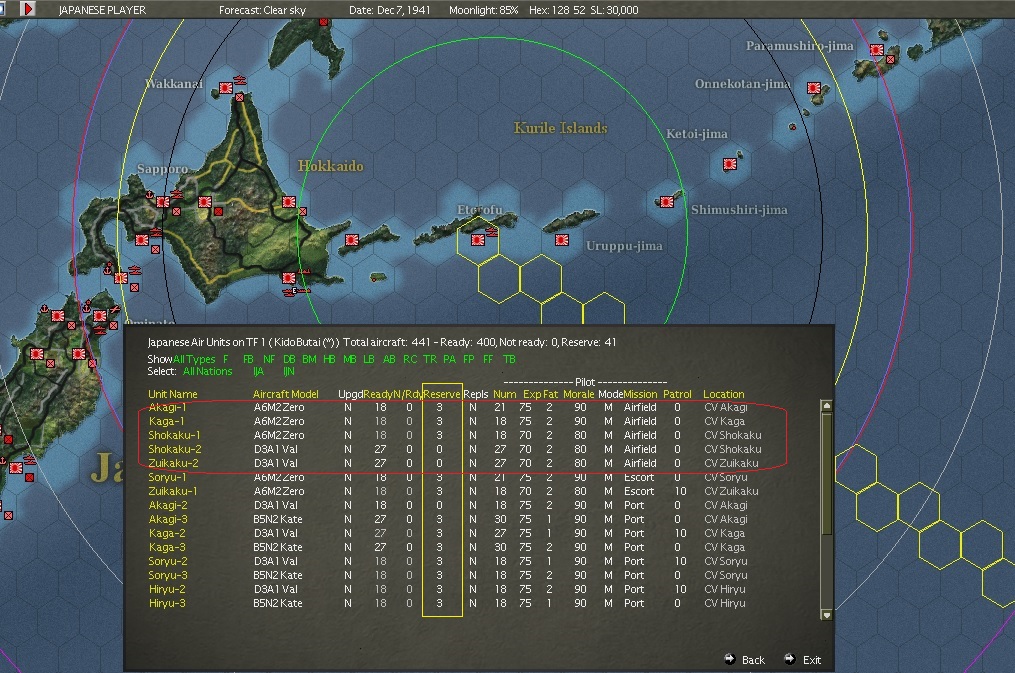Filter the list by FP floatplane type
Viewport: 1015px width, 673px height.
(x=469, y=359)
